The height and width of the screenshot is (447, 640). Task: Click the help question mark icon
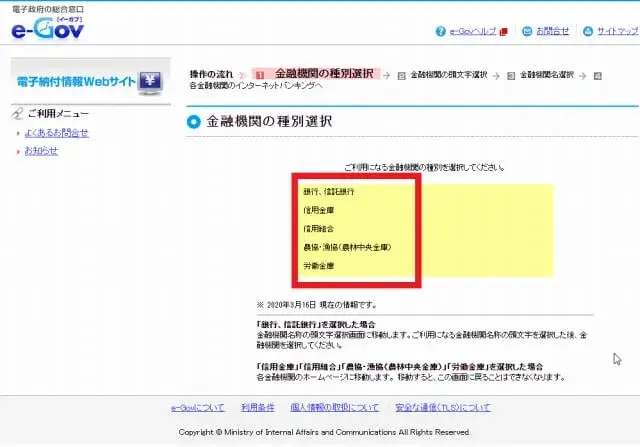tap(440, 31)
